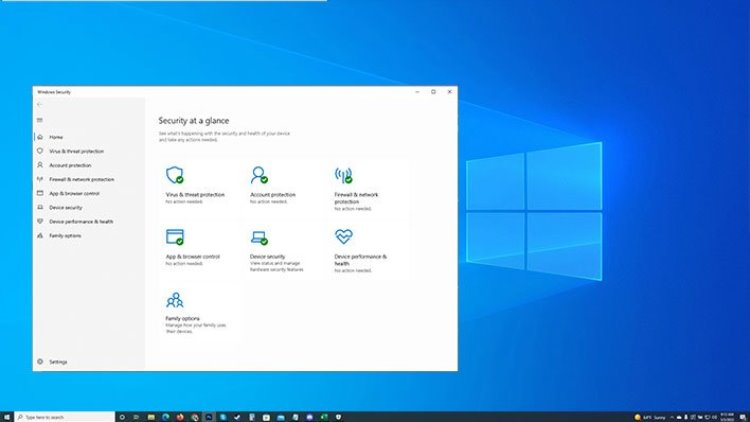Click the Settings gear icon at sidebar bottom
Screen dimensions: 750x422
tap(40, 362)
